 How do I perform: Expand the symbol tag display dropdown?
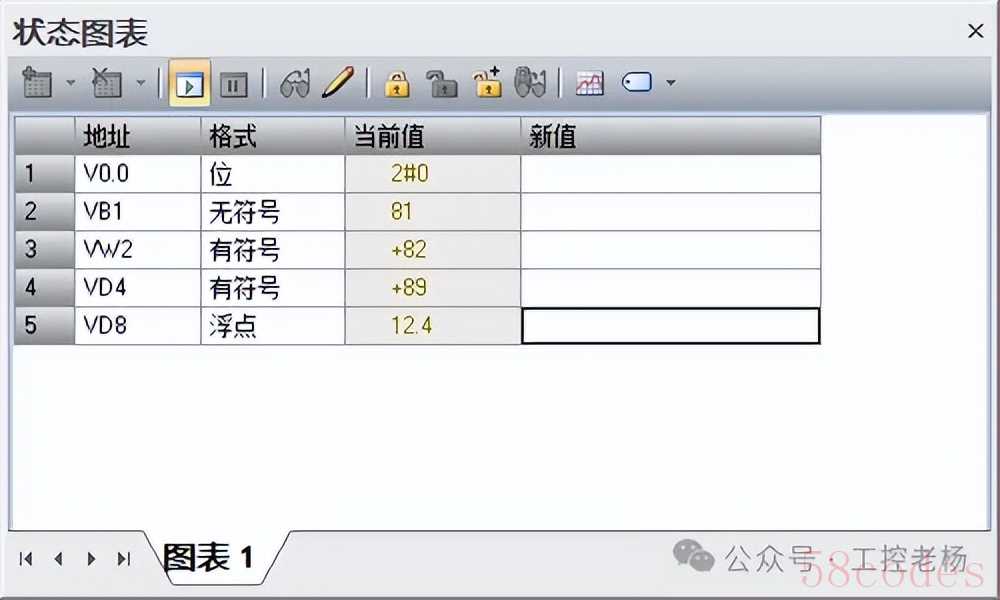coord(670,83)
